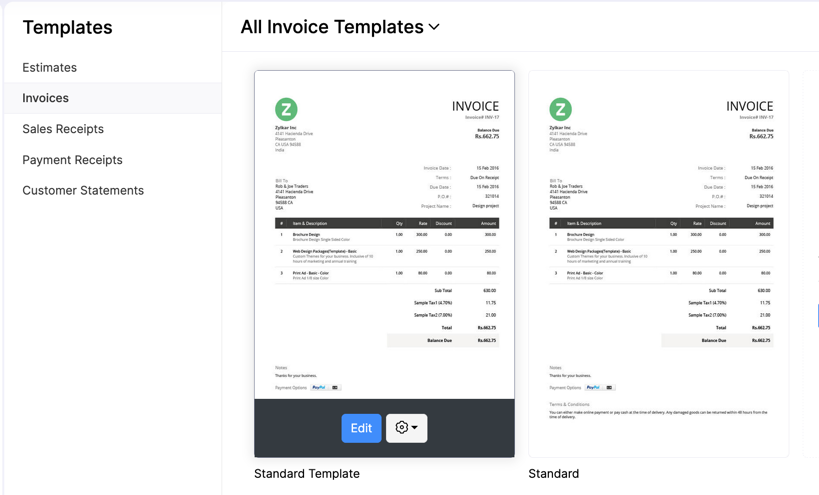Switch to Customer Statements templates
Image resolution: width=819 pixels, height=495 pixels.
point(83,190)
